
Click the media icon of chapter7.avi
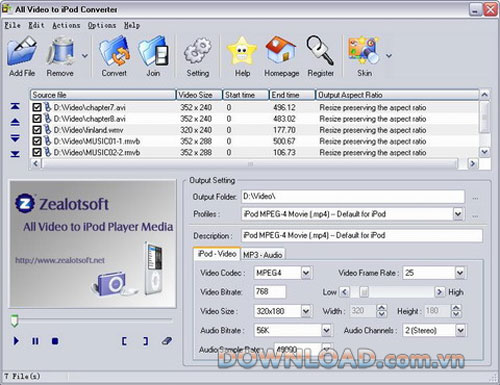[48, 107]
